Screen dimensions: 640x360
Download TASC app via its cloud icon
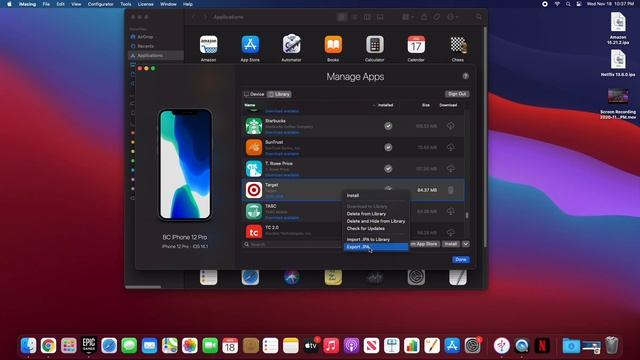point(450,211)
